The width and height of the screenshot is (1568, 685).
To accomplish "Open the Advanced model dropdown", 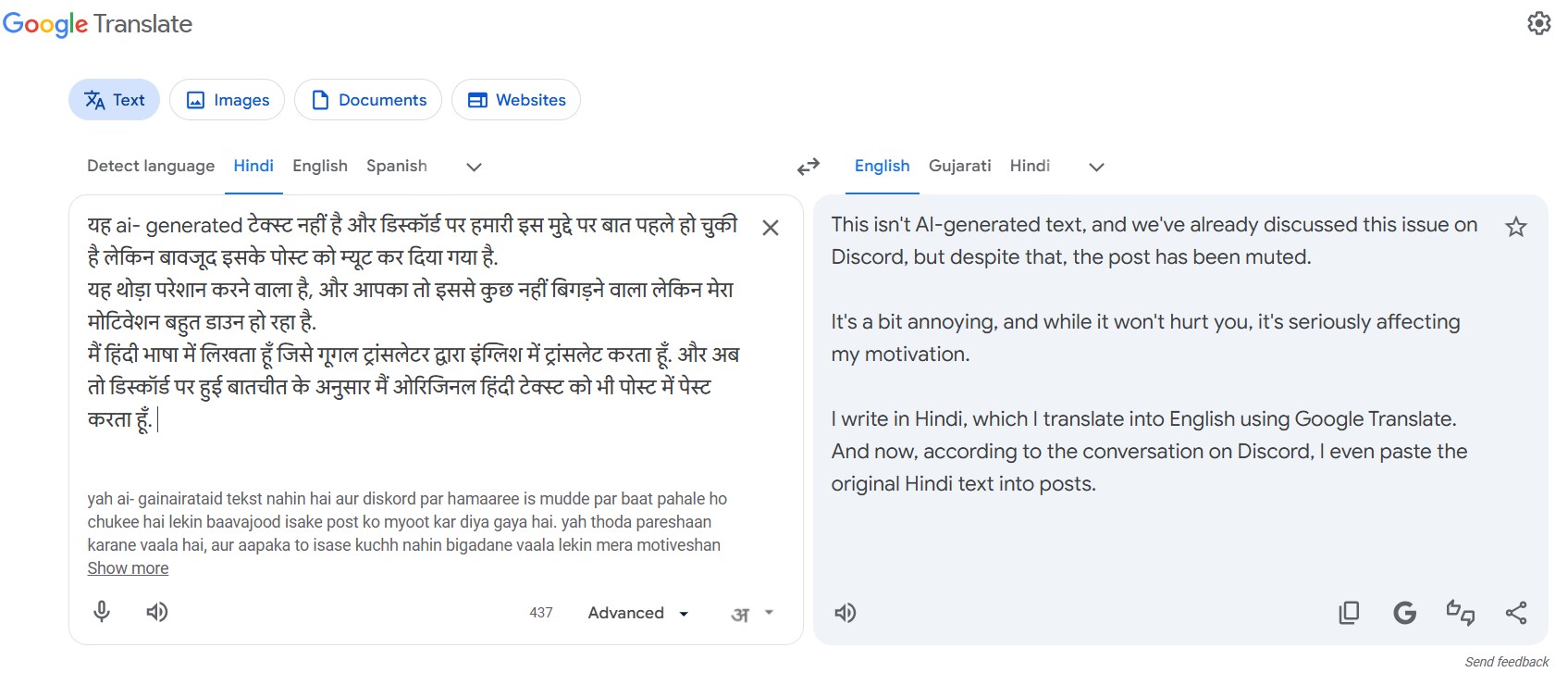I will (638, 613).
